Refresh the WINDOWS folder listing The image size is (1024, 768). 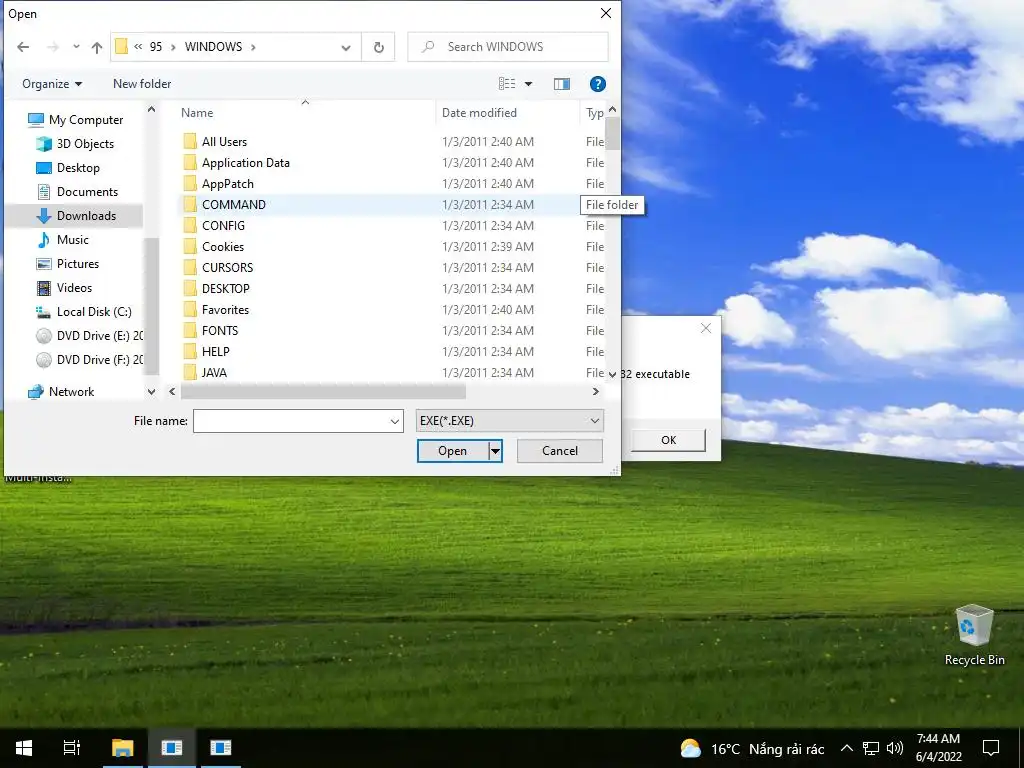click(378, 47)
